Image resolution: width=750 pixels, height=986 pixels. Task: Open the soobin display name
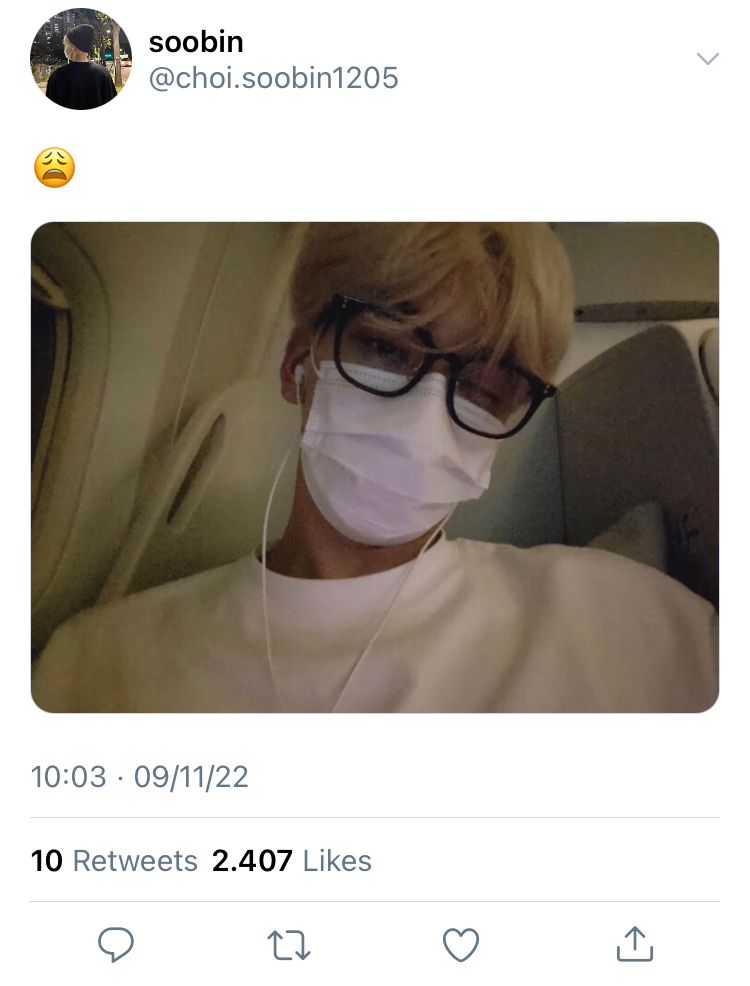coord(196,42)
